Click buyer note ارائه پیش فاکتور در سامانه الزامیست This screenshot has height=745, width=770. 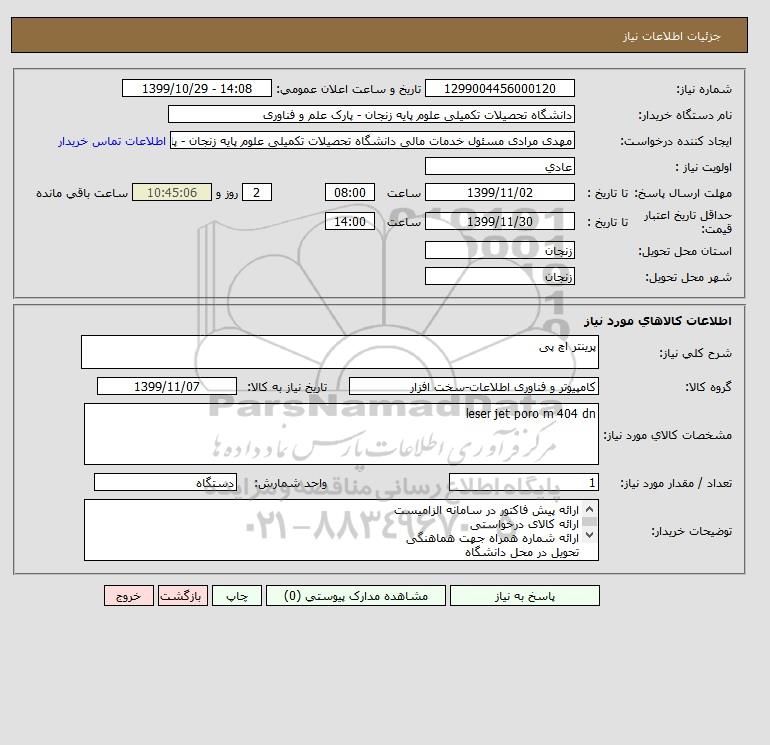(x=486, y=510)
